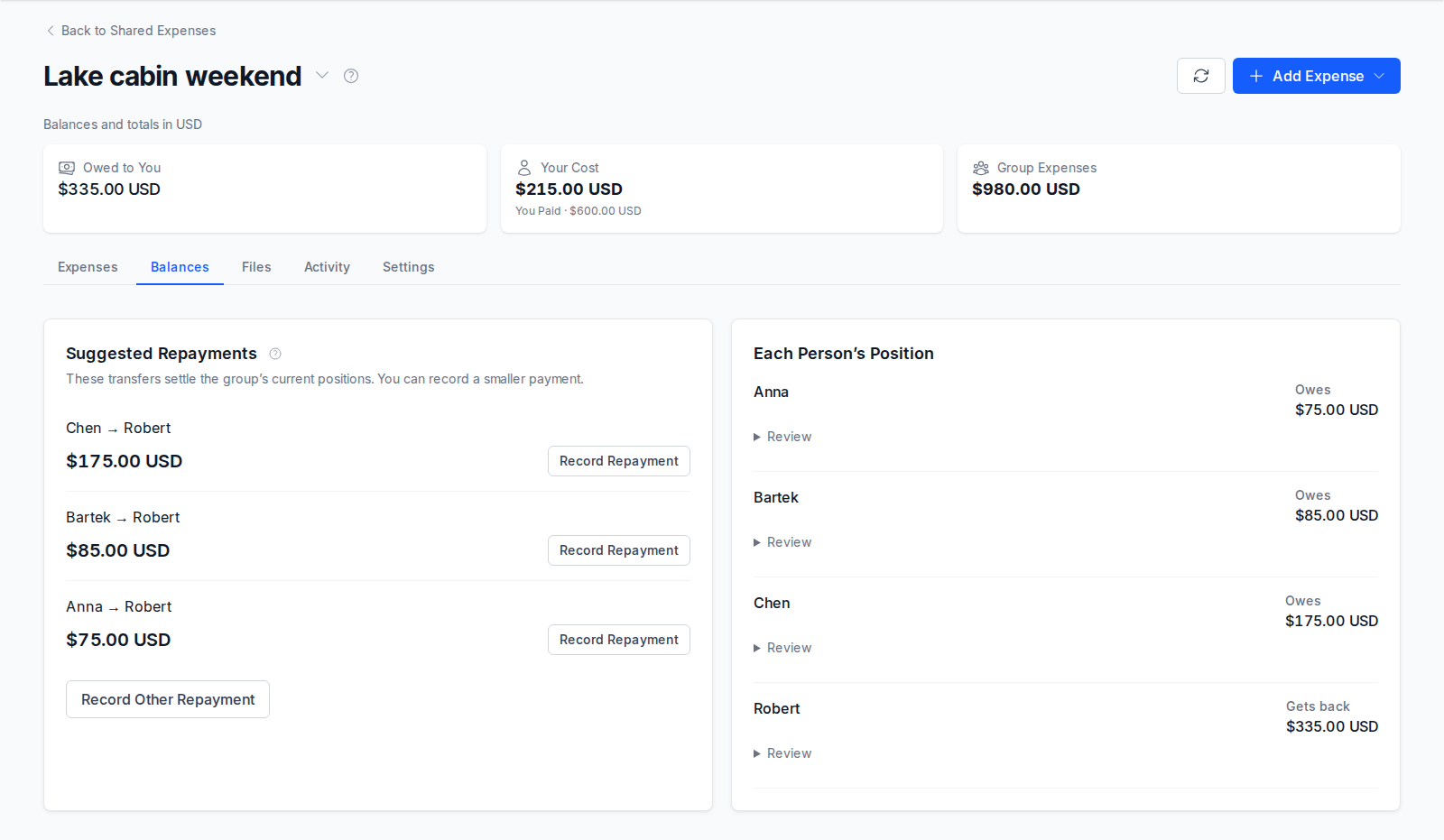Click the Lake cabin weekend title
1444x840 pixels.
pos(172,76)
